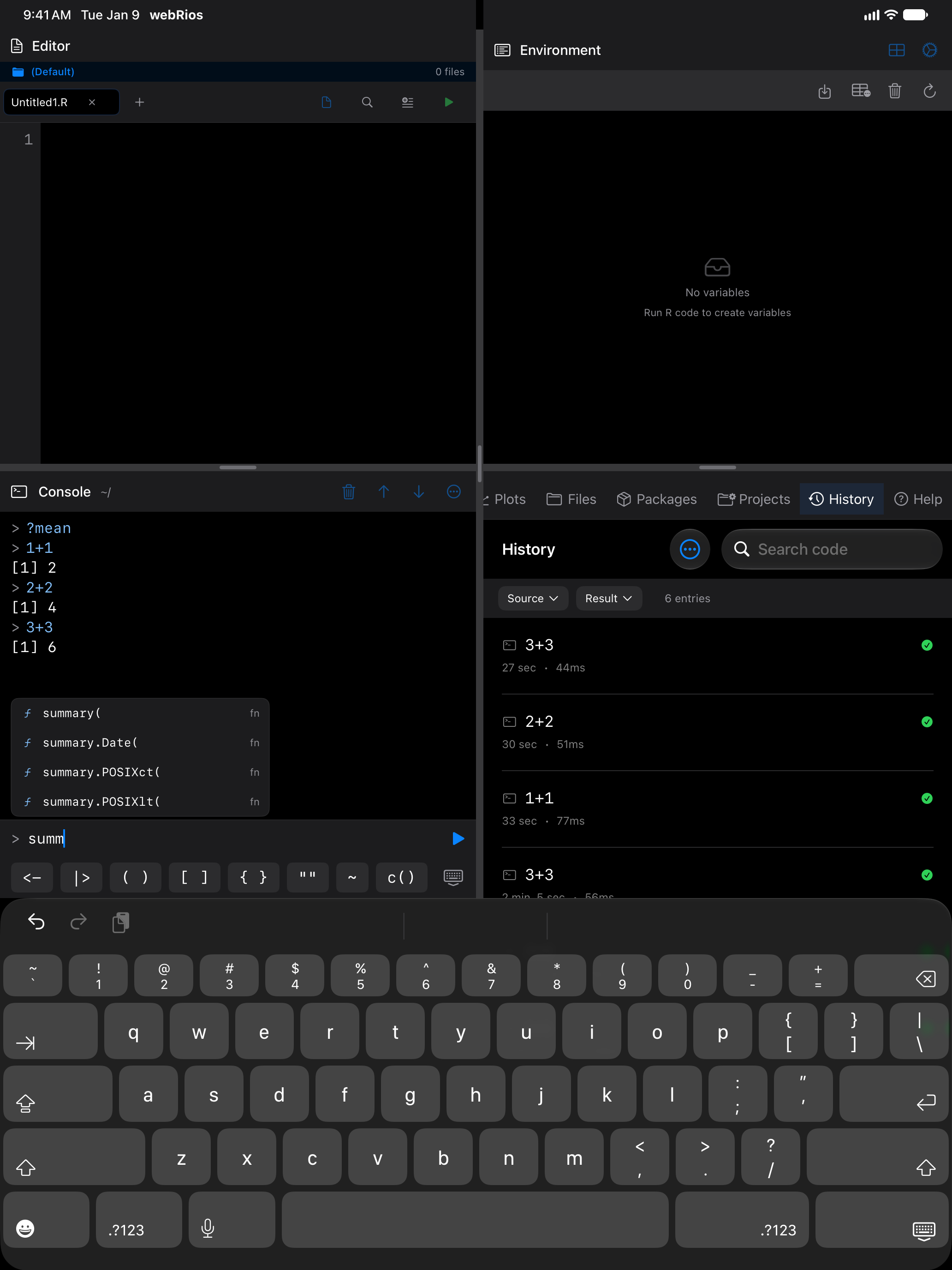
Task: Refresh the Environment panel
Action: click(x=929, y=91)
